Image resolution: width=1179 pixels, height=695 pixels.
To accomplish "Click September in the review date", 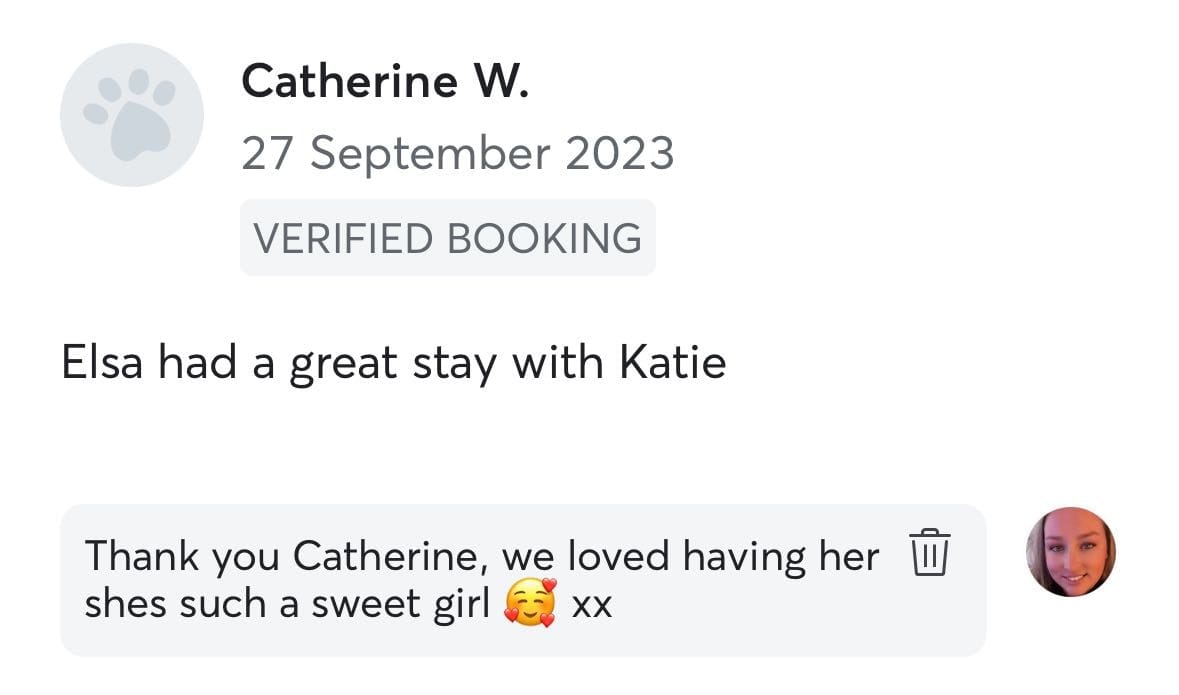I will coord(430,155).
